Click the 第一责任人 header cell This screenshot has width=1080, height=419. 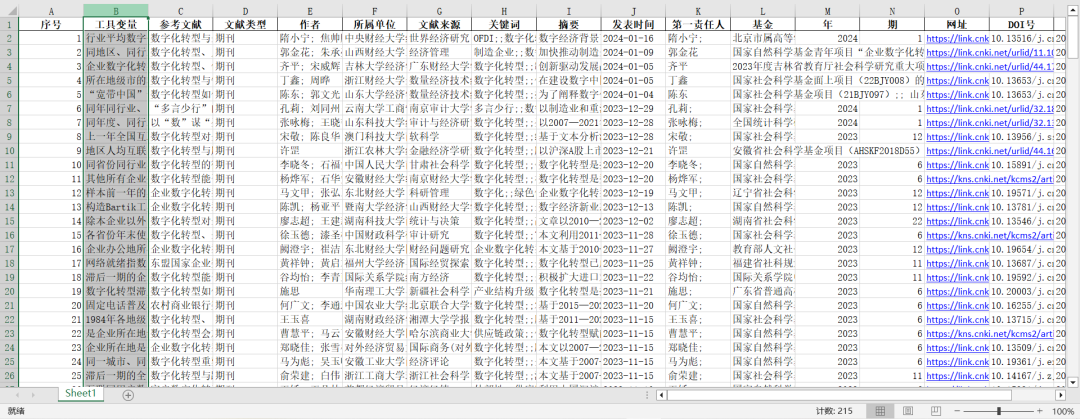[x=698, y=24]
